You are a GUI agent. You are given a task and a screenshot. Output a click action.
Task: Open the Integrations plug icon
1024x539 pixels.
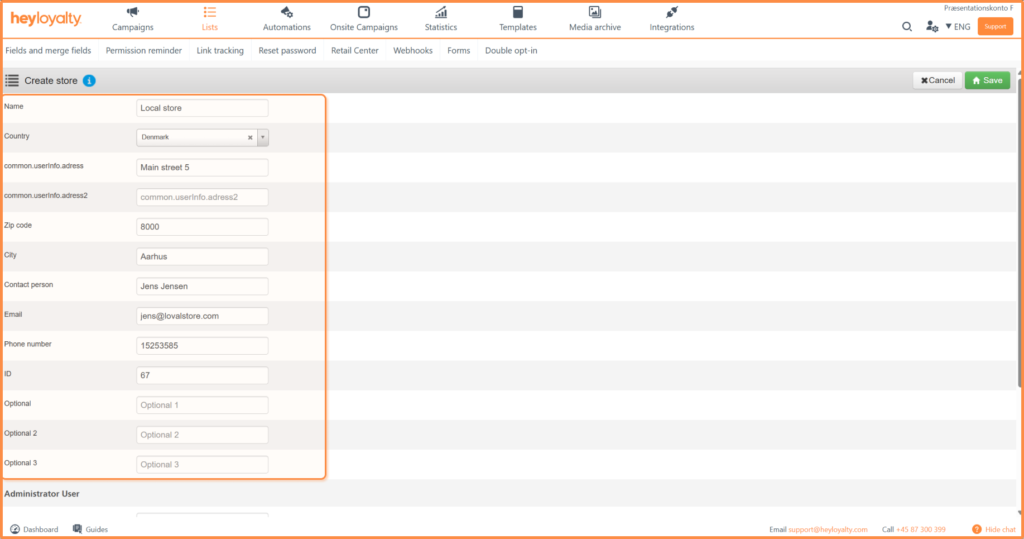(x=671, y=12)
